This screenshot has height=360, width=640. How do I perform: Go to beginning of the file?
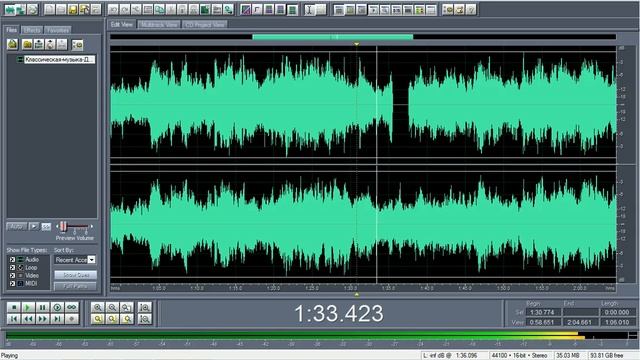(13, 319)
